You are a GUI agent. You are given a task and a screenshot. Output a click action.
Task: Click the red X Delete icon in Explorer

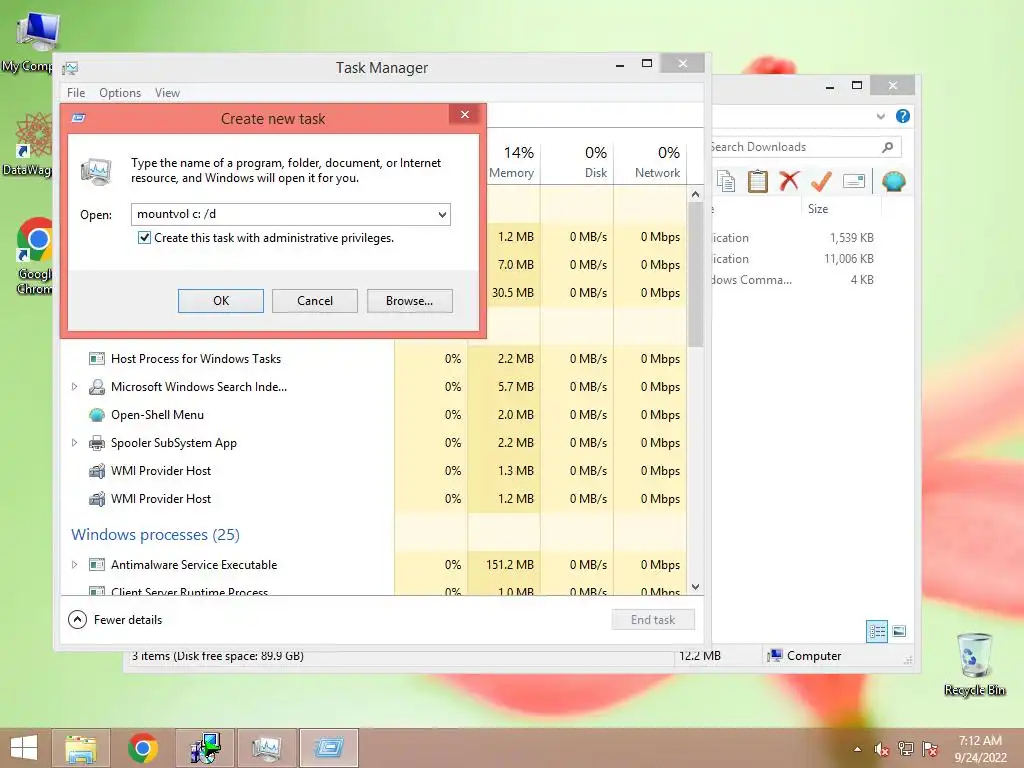(789, 180)
